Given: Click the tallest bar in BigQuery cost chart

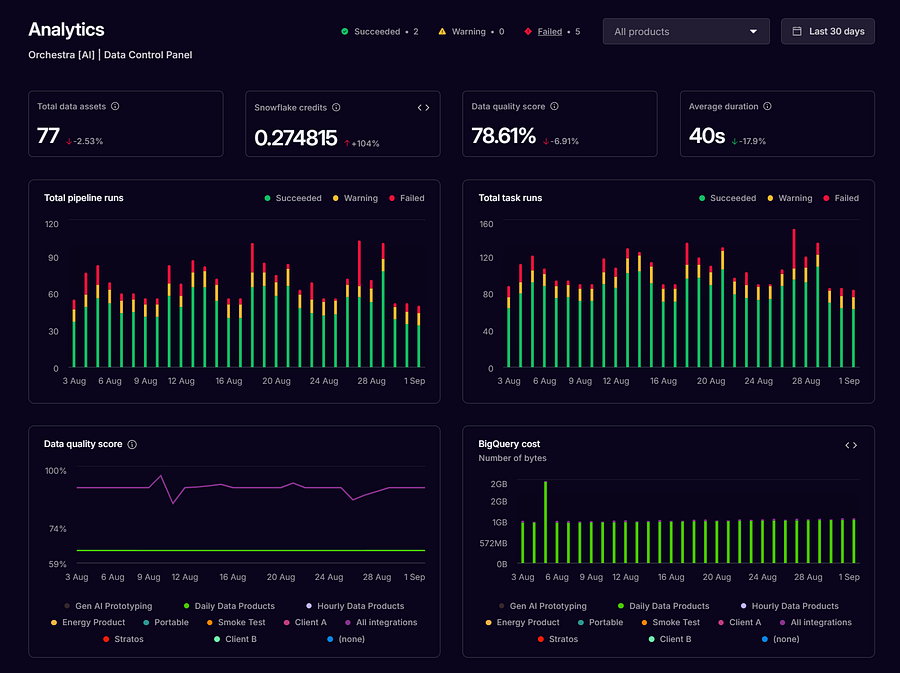Looking at the screenshot, I should [x=545, y=522].
